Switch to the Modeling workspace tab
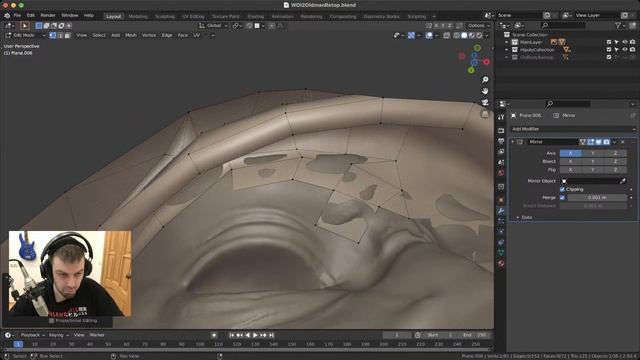Screen dimensions: 640x360 click(x=138, y=17)
